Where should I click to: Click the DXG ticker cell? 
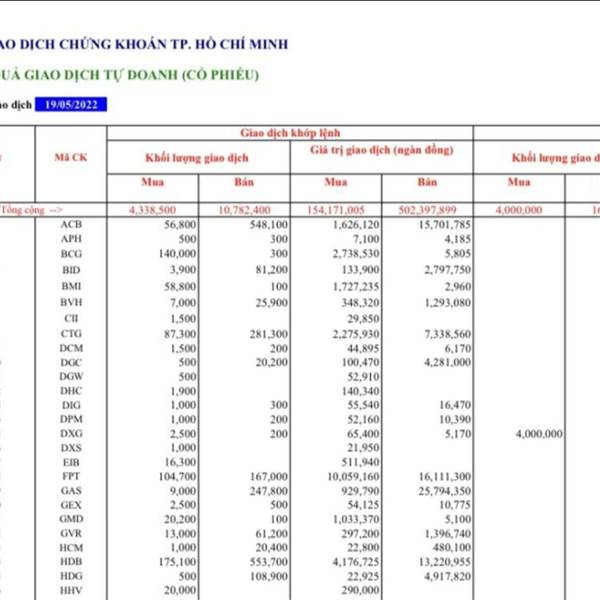coord(71,434)
